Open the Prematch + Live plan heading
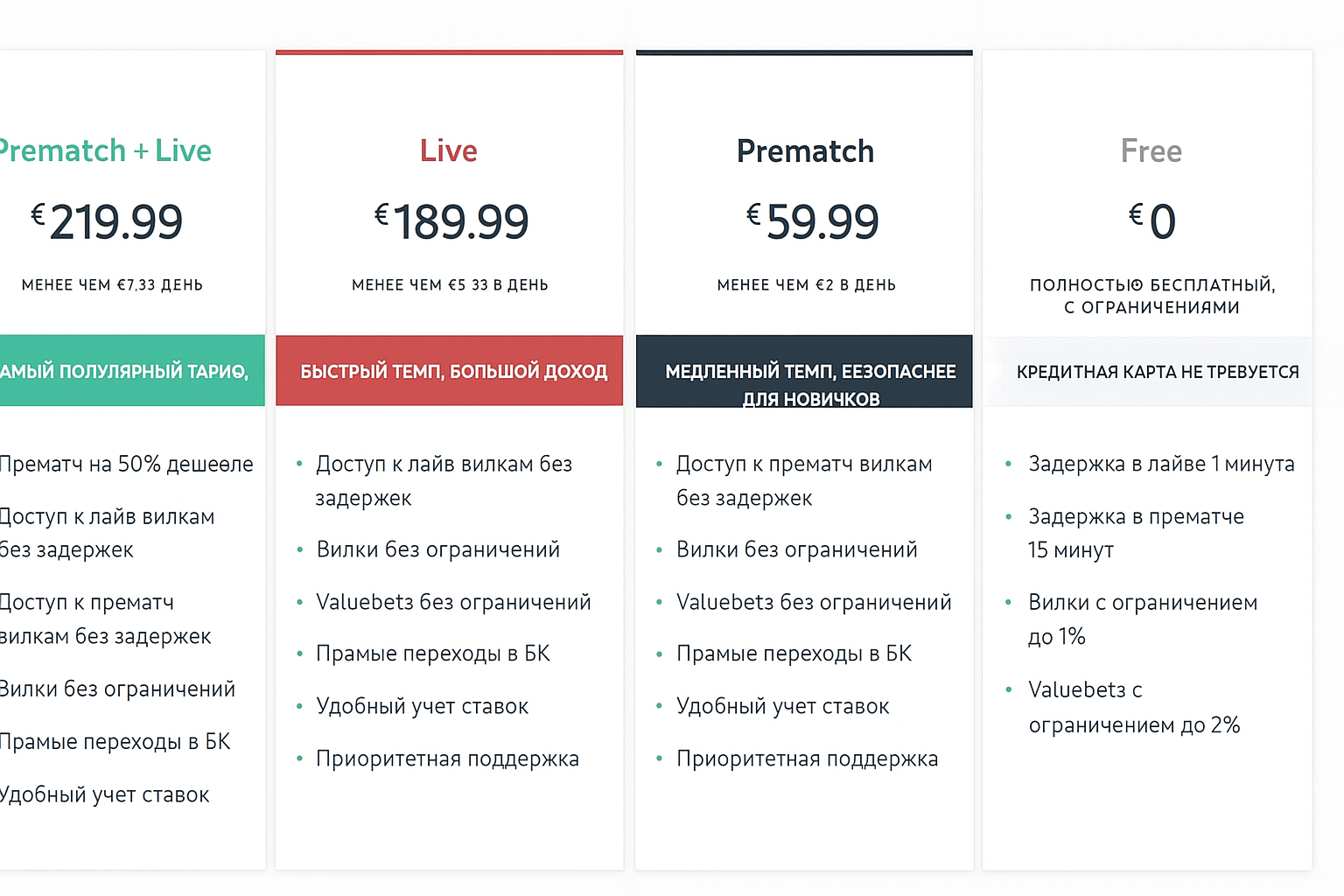 [105, 151]
